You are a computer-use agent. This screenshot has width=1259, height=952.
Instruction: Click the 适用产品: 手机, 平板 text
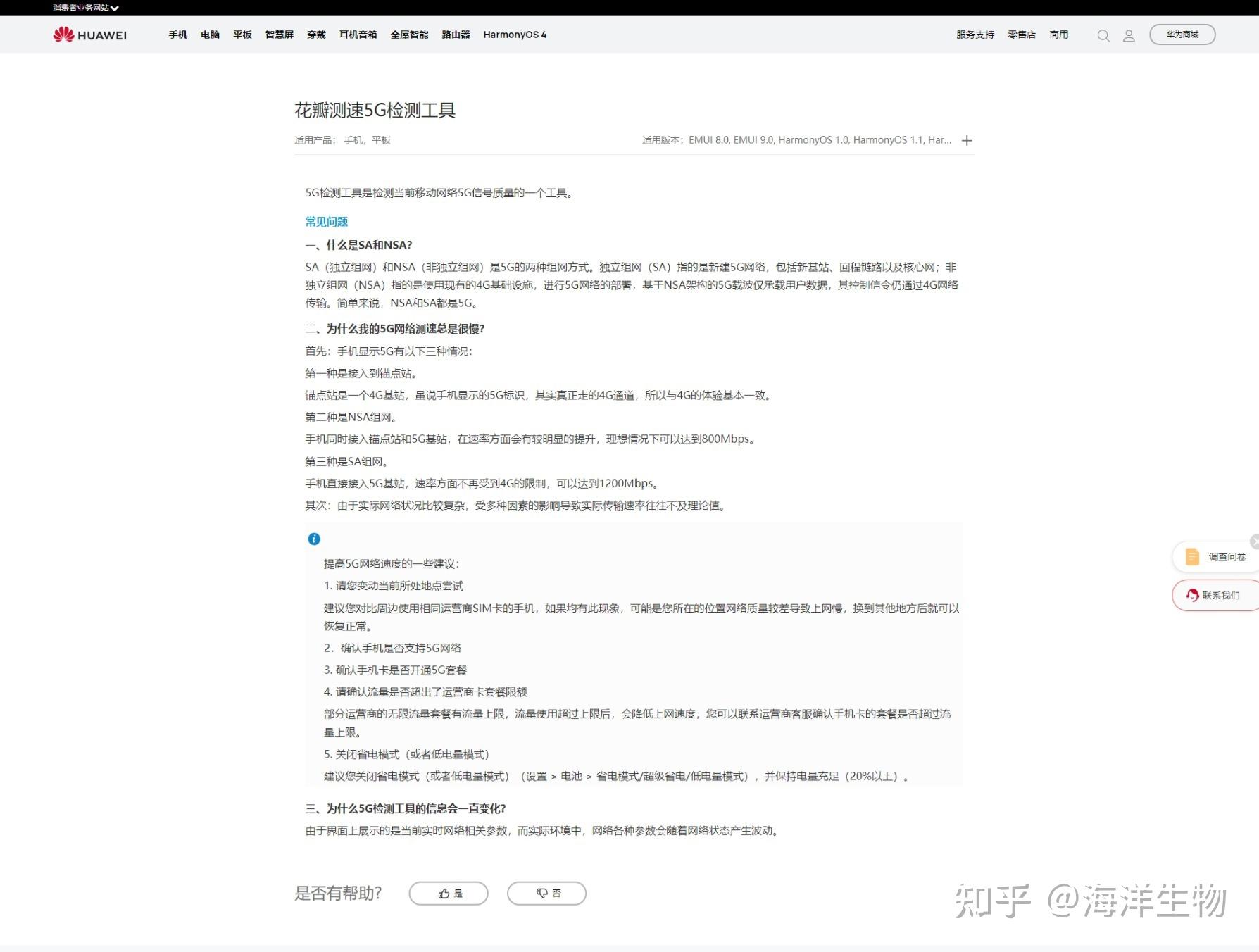[x=342, y=140]
